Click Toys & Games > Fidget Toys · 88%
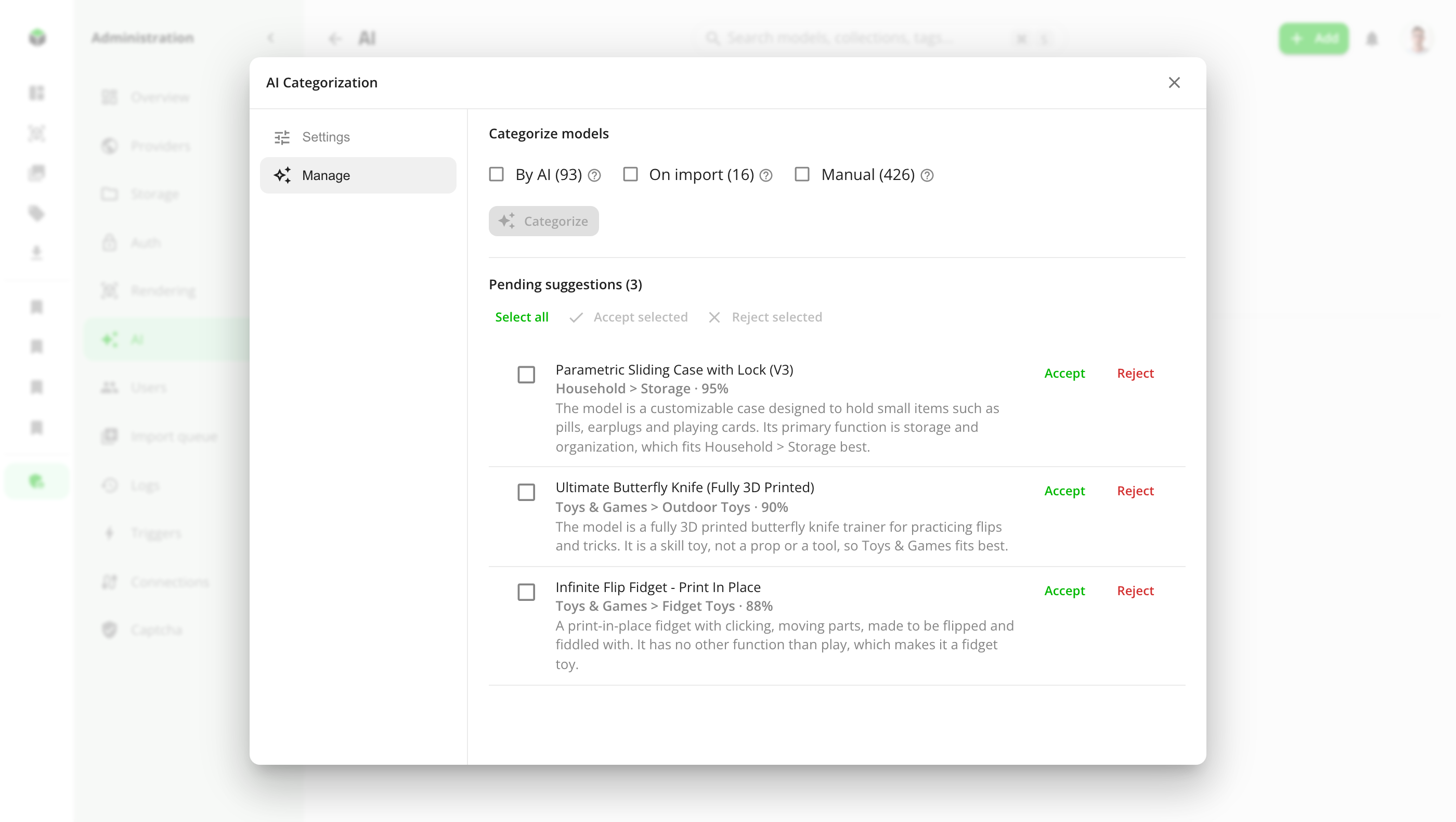This screenshot has width=1456, height=822. (x=664, y=606)
